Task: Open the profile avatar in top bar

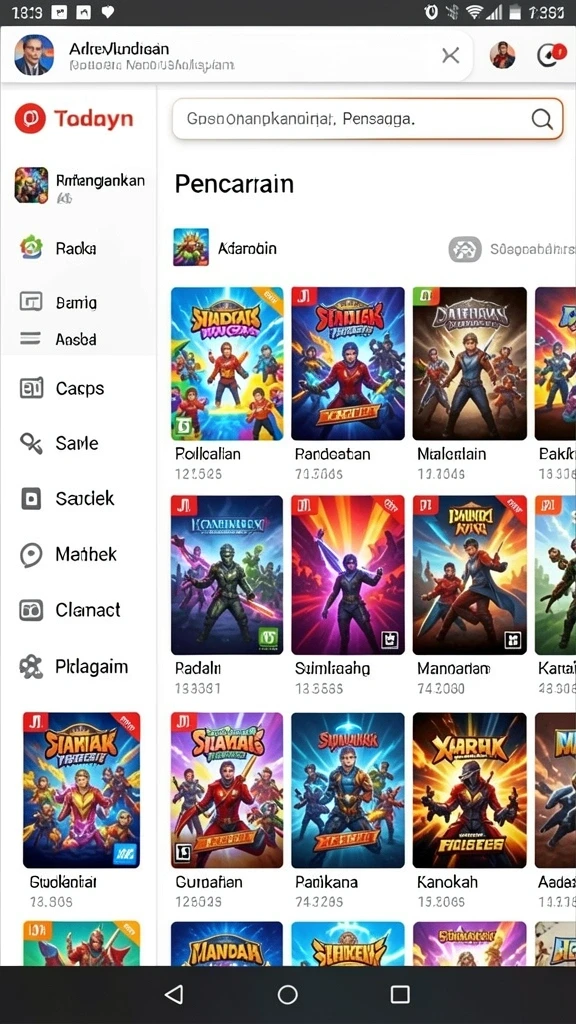Action: (x=502, y=56)
